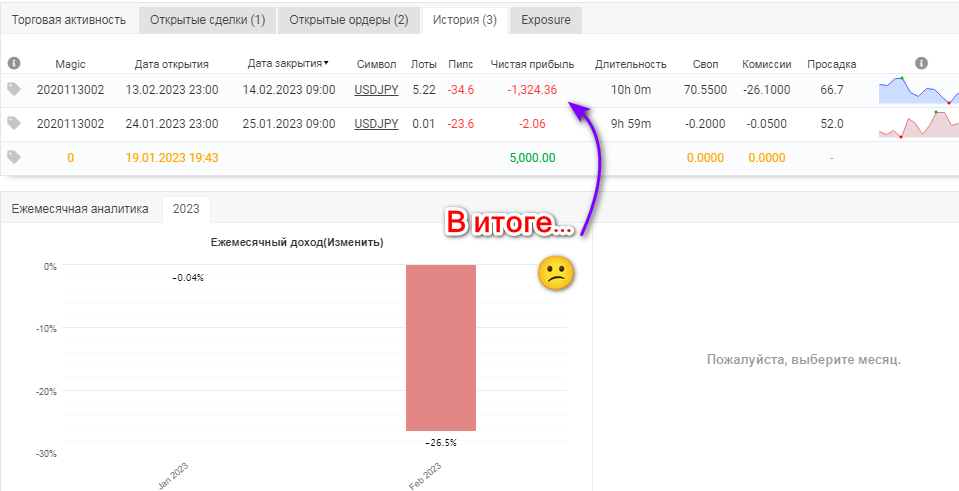Viewport: 959px width, 491px height.
Task: Select the Feb 2023 red bar
Action: click(440, 348)
